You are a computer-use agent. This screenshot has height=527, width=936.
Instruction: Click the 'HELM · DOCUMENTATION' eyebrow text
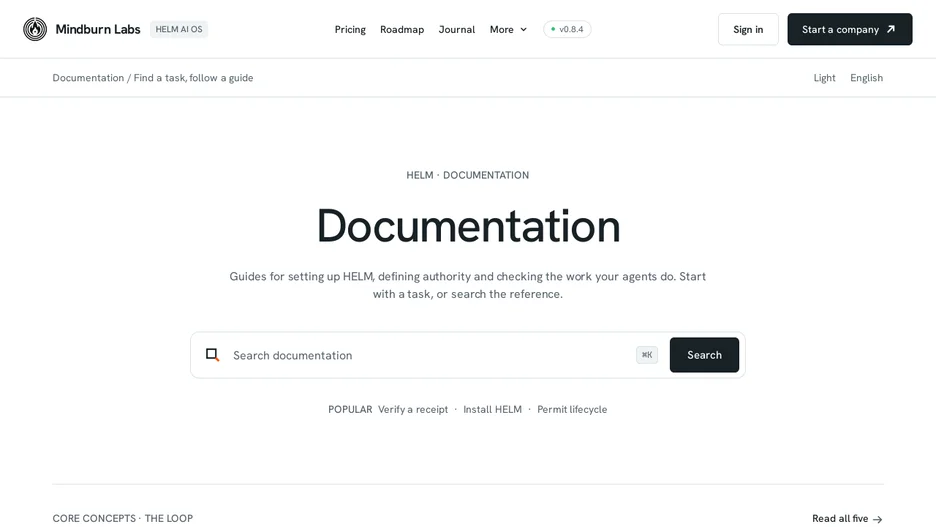[467, 175]
